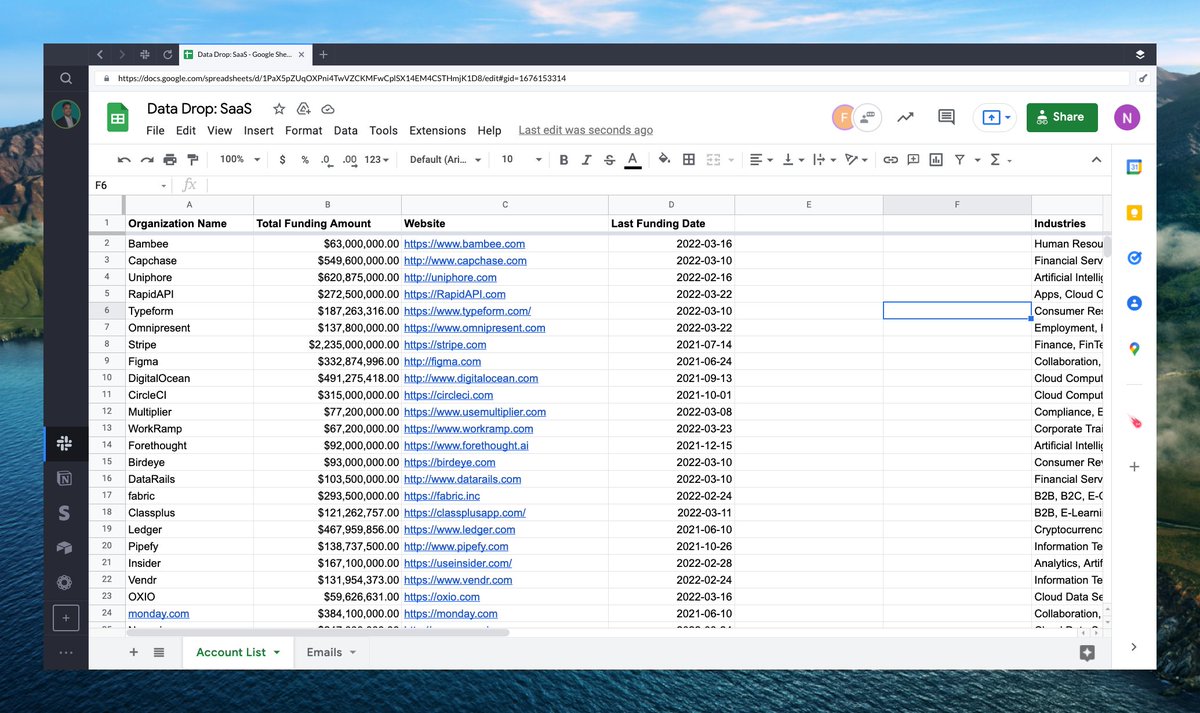
Task: Switch to the Emails sheet tab
Action: [x=331, y=652]
